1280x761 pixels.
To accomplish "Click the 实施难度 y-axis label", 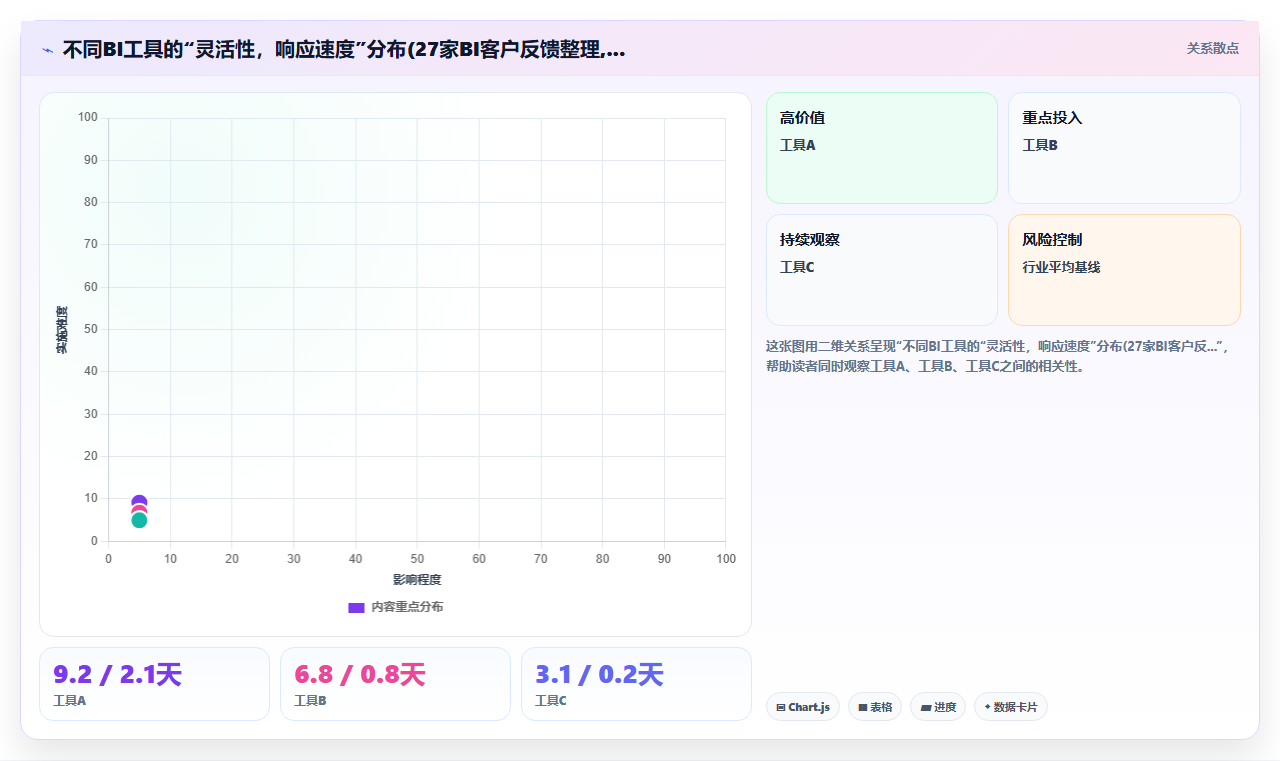I will (62, 330).
